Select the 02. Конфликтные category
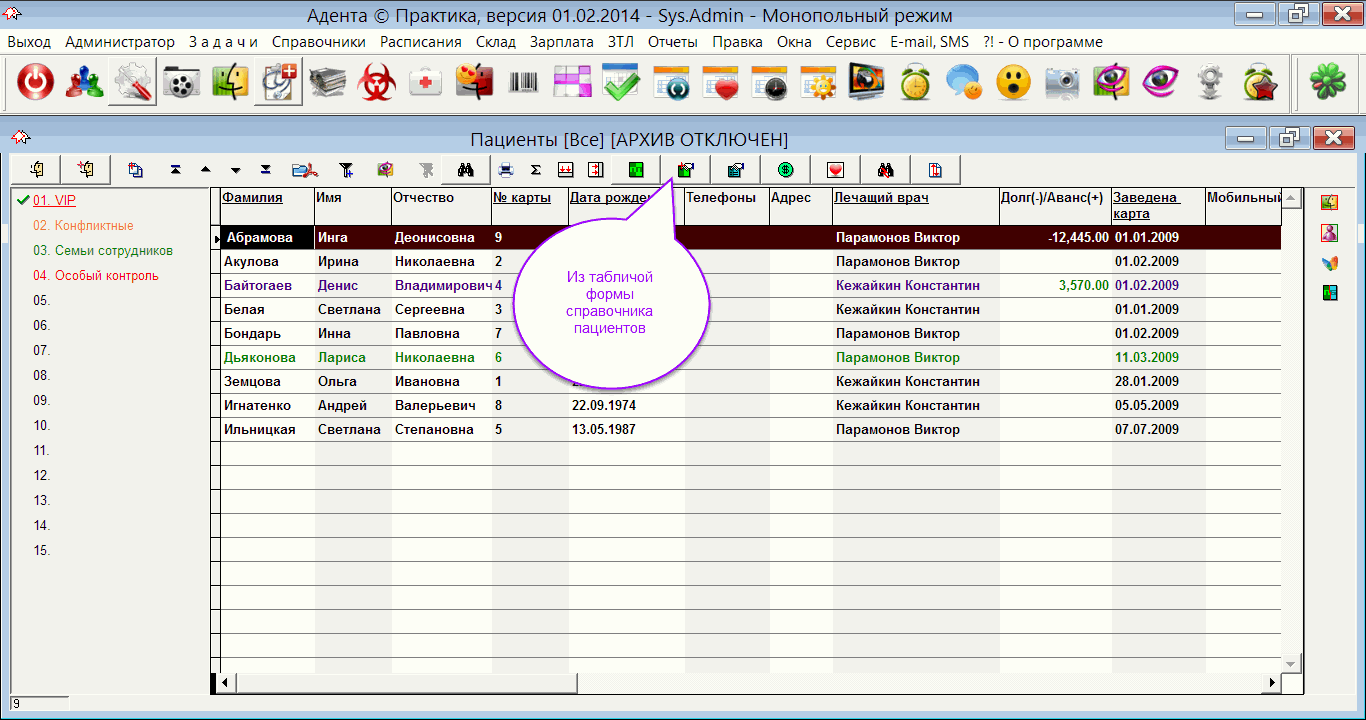The height and width of the screenshot is (720, 1366). (83, 226)
